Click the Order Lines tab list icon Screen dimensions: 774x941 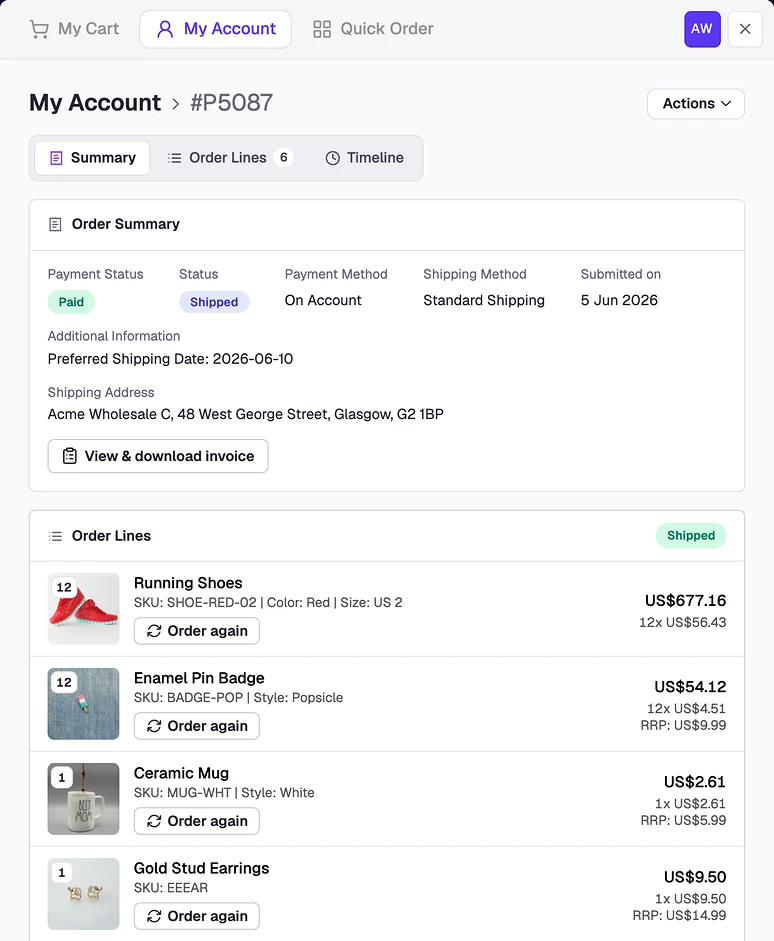click(x=174, y=158)
